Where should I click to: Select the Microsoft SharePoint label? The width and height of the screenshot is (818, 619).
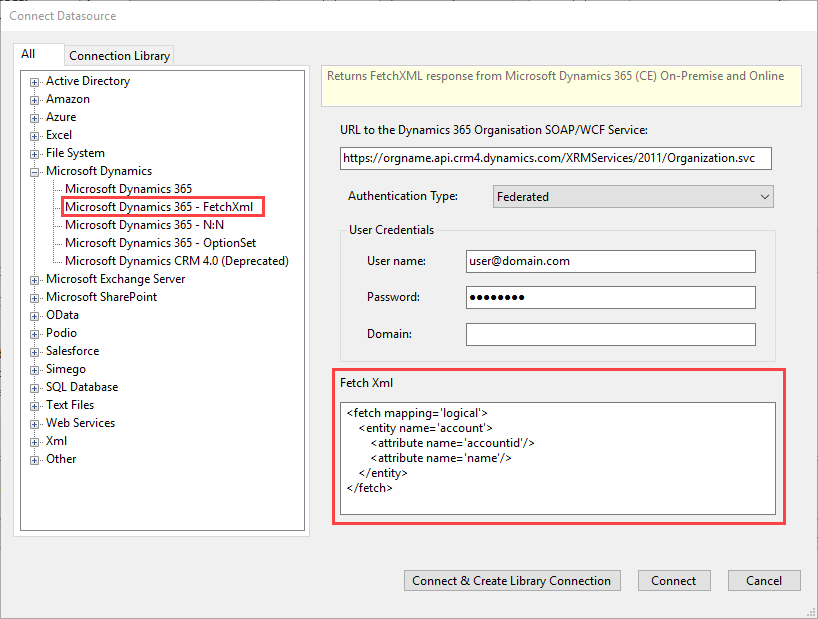101,297
